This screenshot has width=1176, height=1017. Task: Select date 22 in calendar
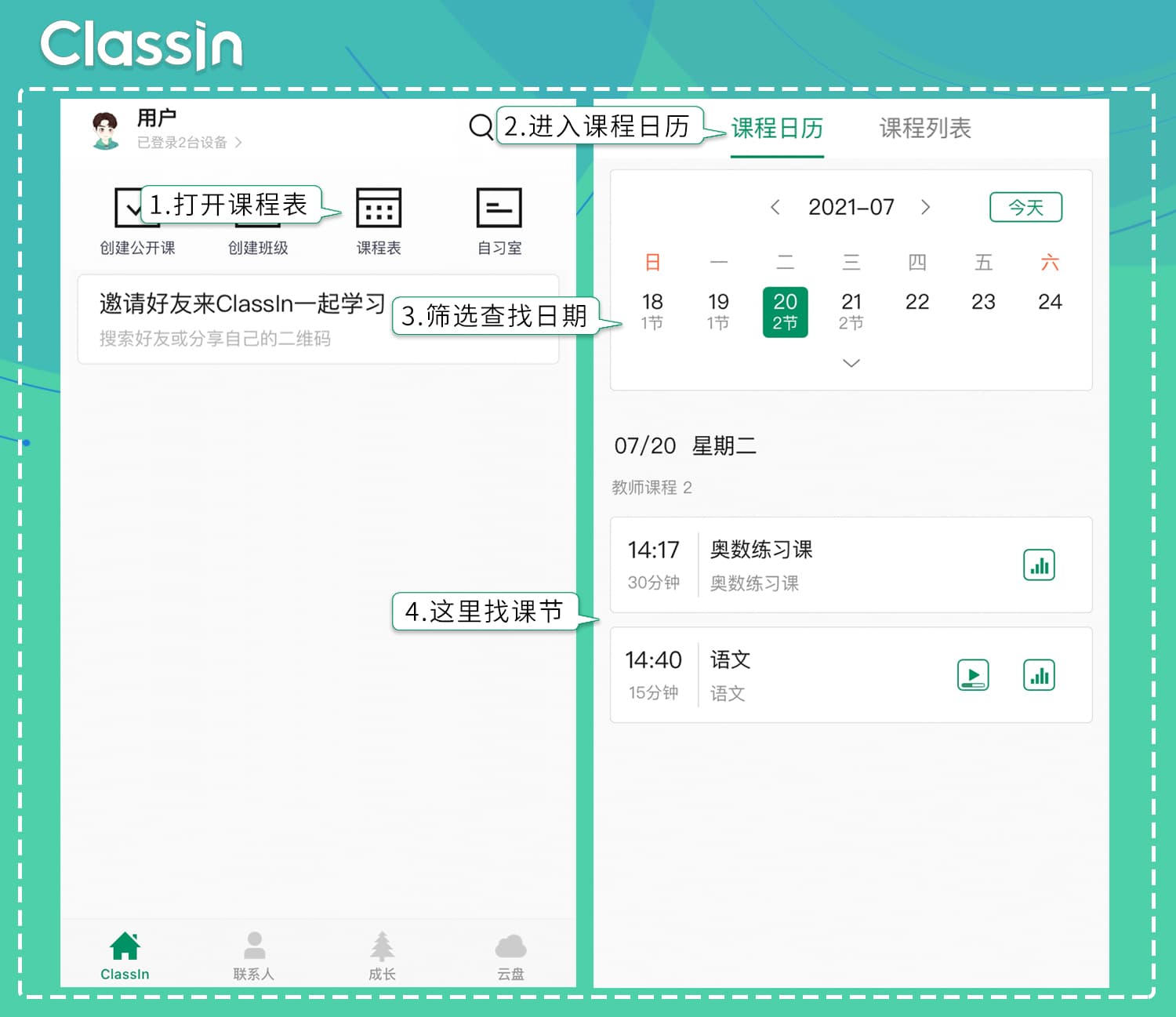coord(917,302)
